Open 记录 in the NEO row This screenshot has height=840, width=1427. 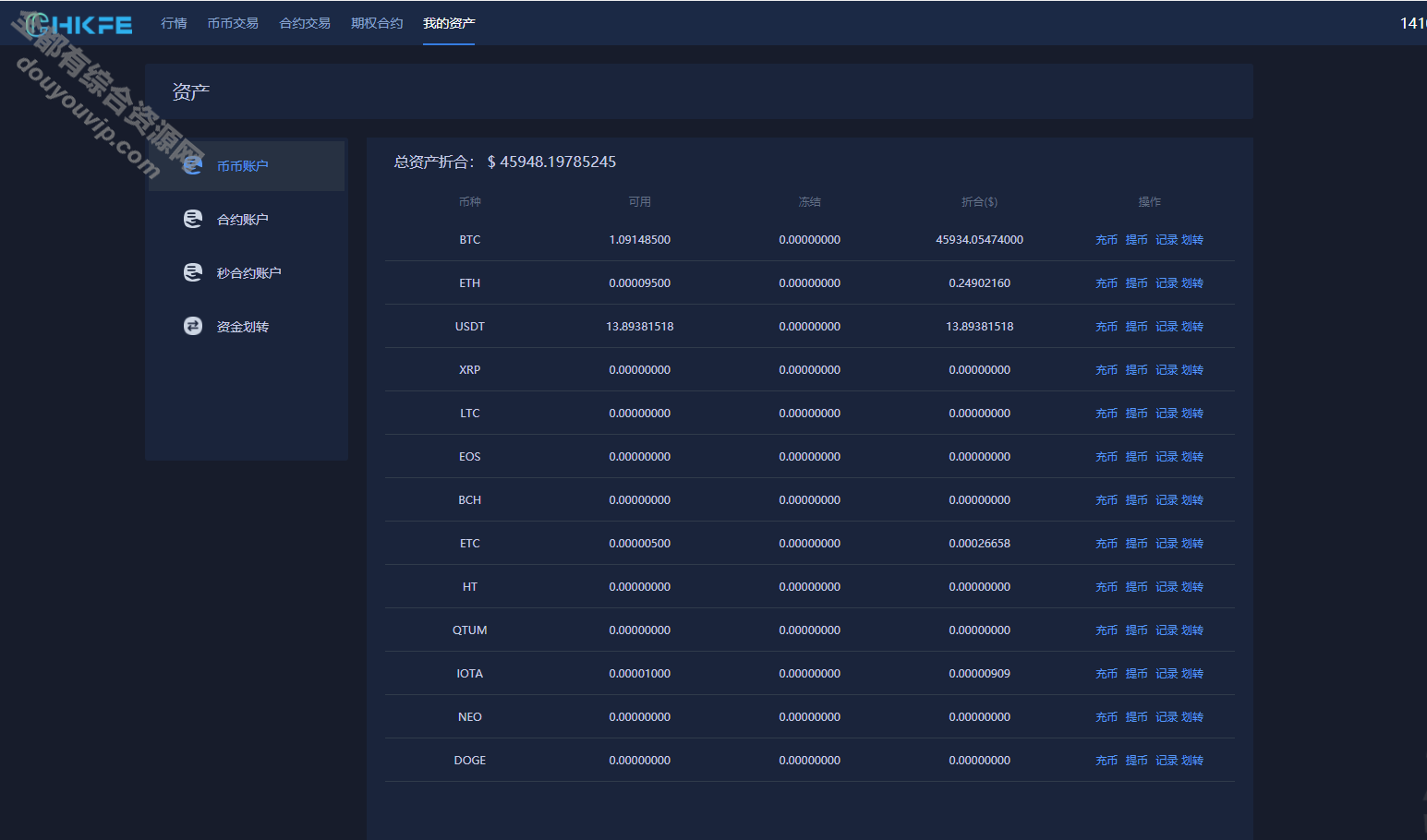coord(1167,717)
